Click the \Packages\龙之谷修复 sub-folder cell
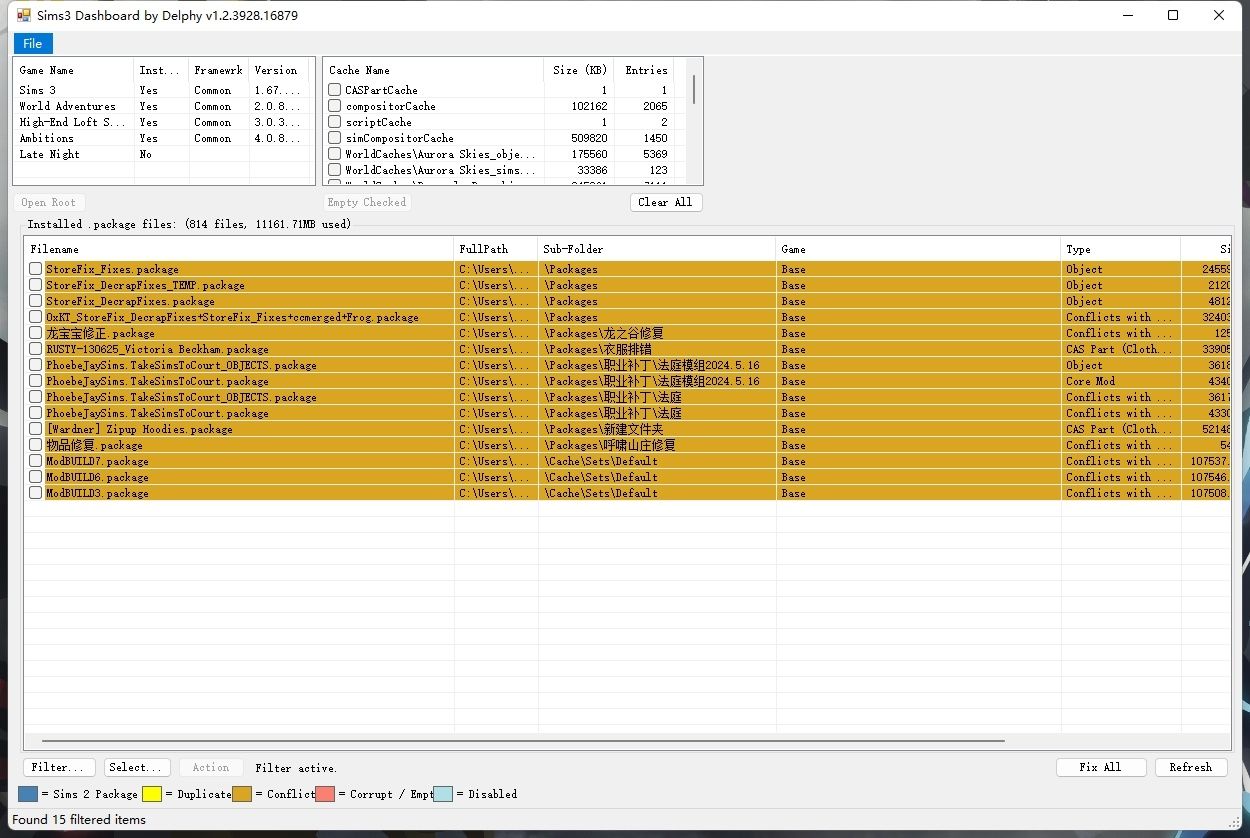Screen dimensions: 1250x838 (x=657, y=333)
